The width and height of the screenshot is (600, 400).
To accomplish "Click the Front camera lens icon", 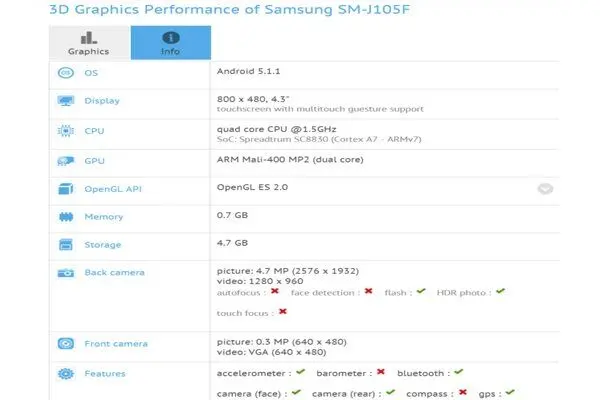I will [66, 343].
